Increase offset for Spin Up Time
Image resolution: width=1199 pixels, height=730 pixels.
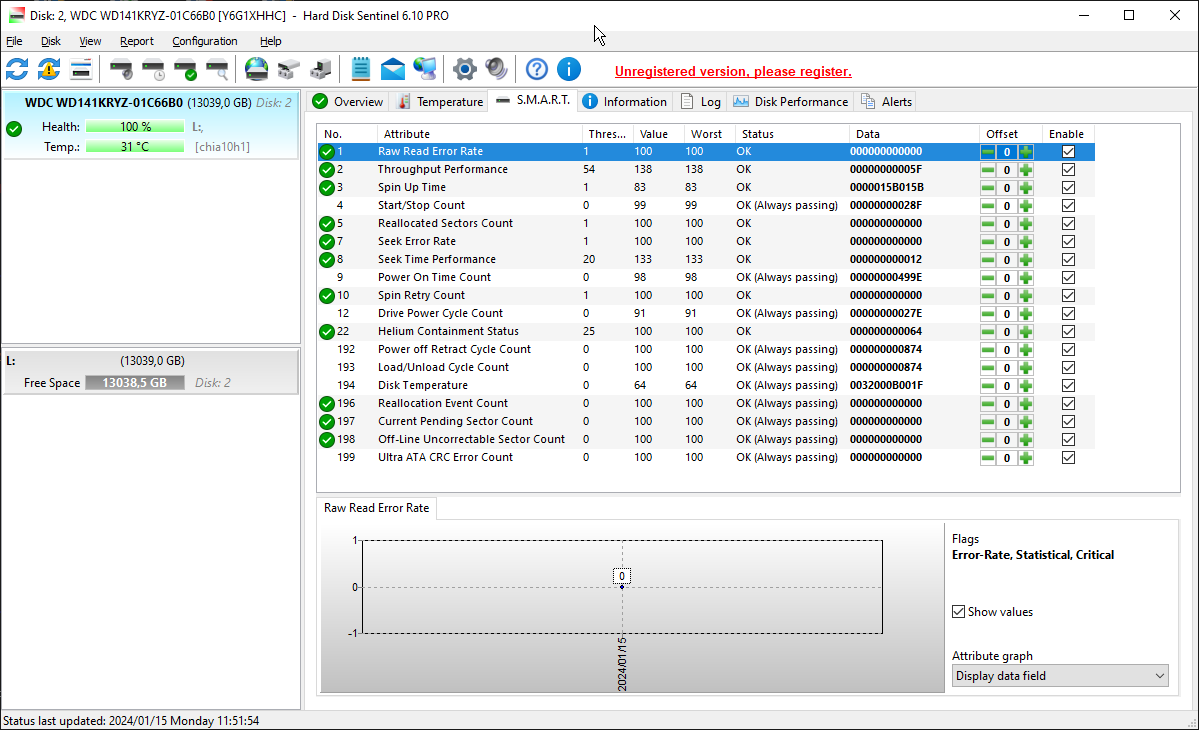1026,187
